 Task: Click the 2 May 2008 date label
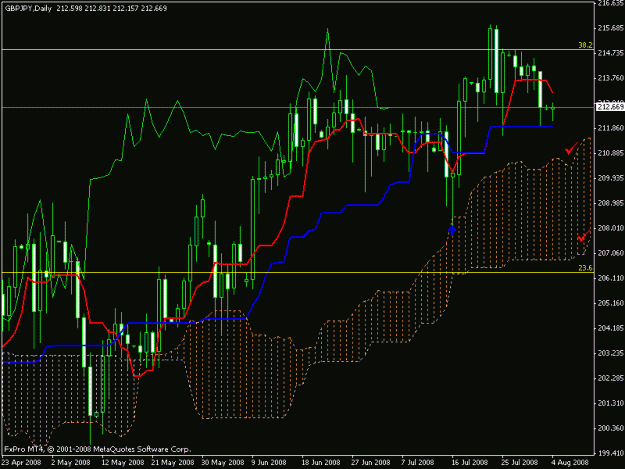(x=71, y=463)
